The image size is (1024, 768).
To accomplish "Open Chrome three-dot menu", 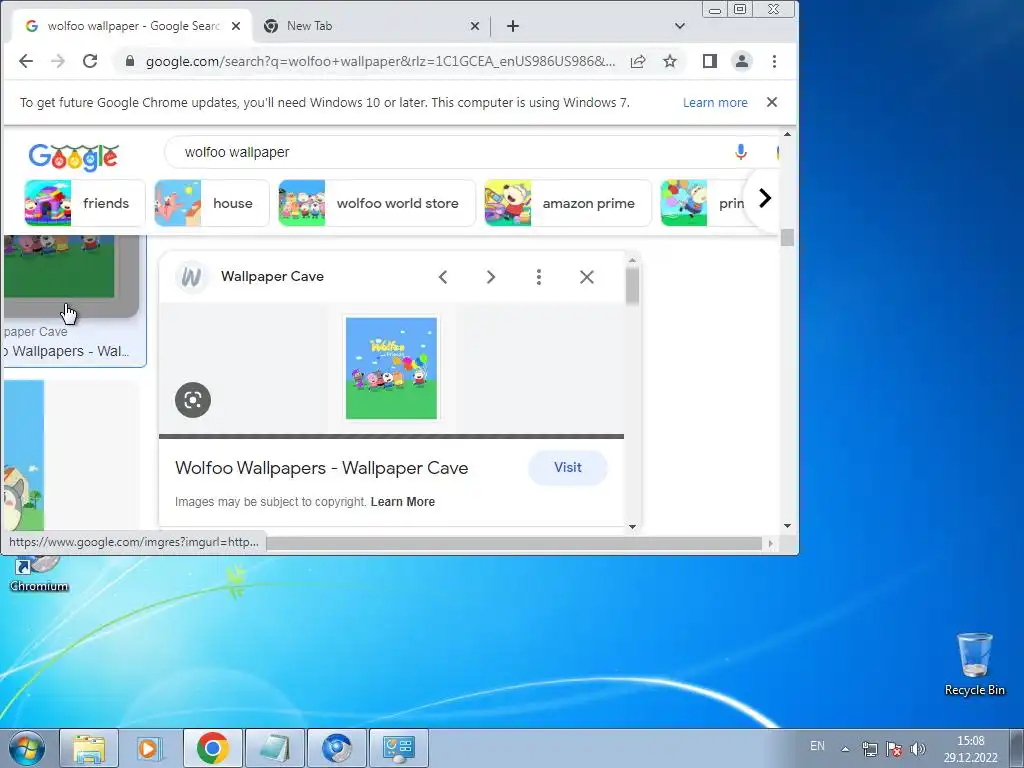I will click(775, 61).
